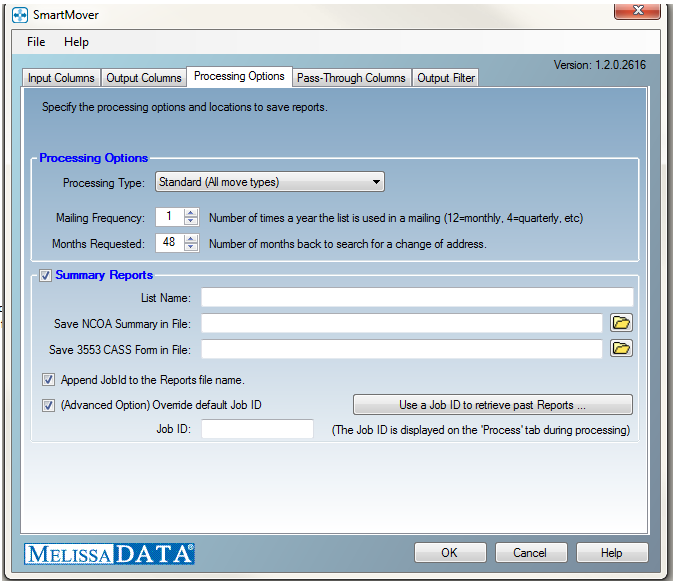Toggle the Summary Reports checkbox

coord(45,275)
